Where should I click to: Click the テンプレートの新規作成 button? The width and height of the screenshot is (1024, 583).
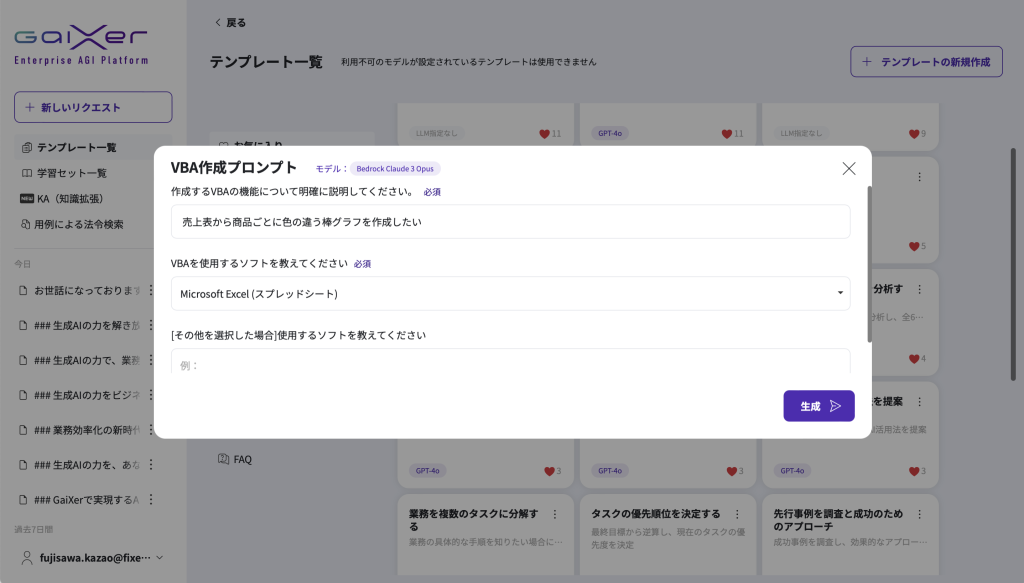pyautogui.click(x=925, y=62)
